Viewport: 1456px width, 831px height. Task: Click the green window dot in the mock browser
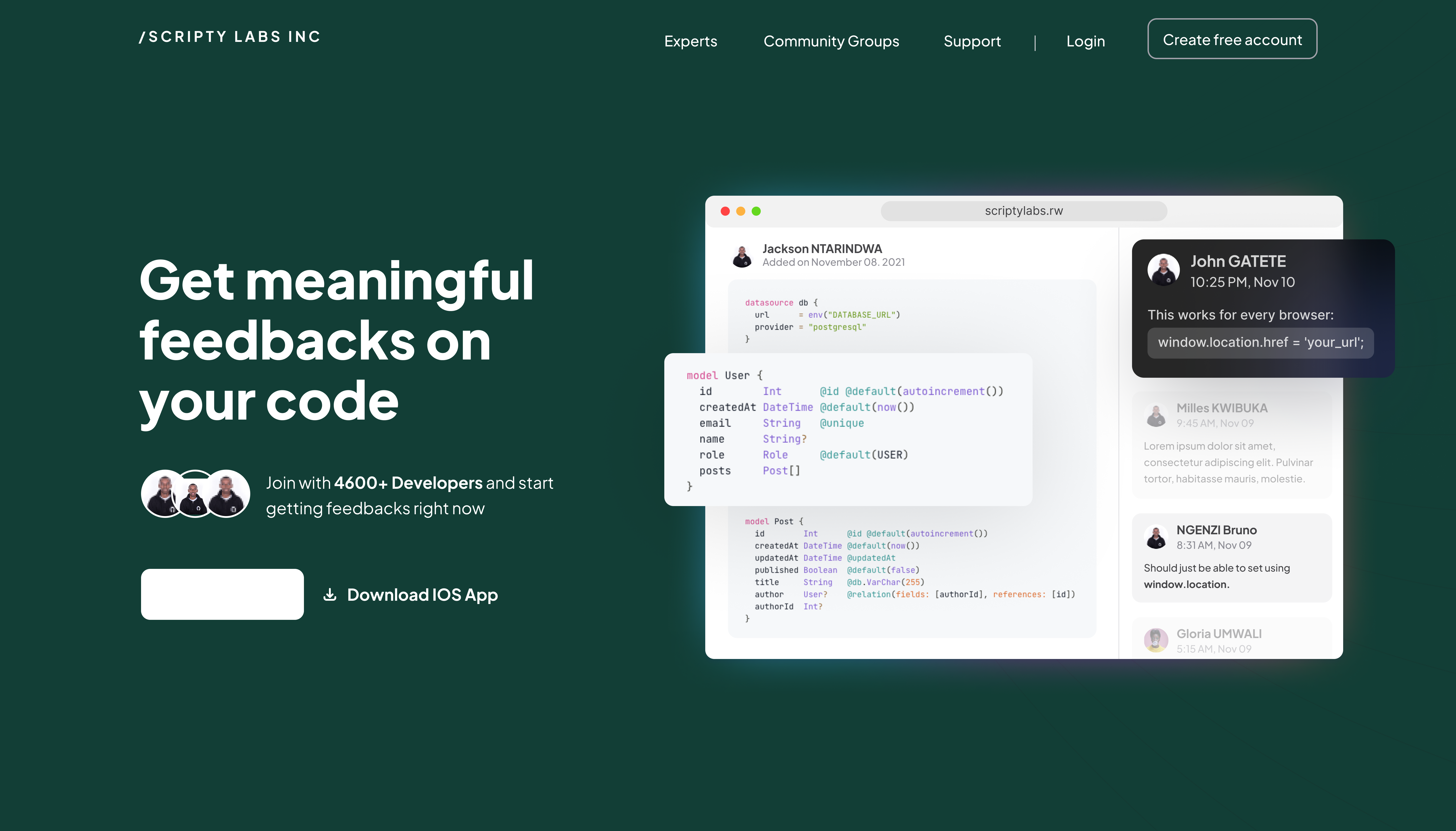(756, 211)
